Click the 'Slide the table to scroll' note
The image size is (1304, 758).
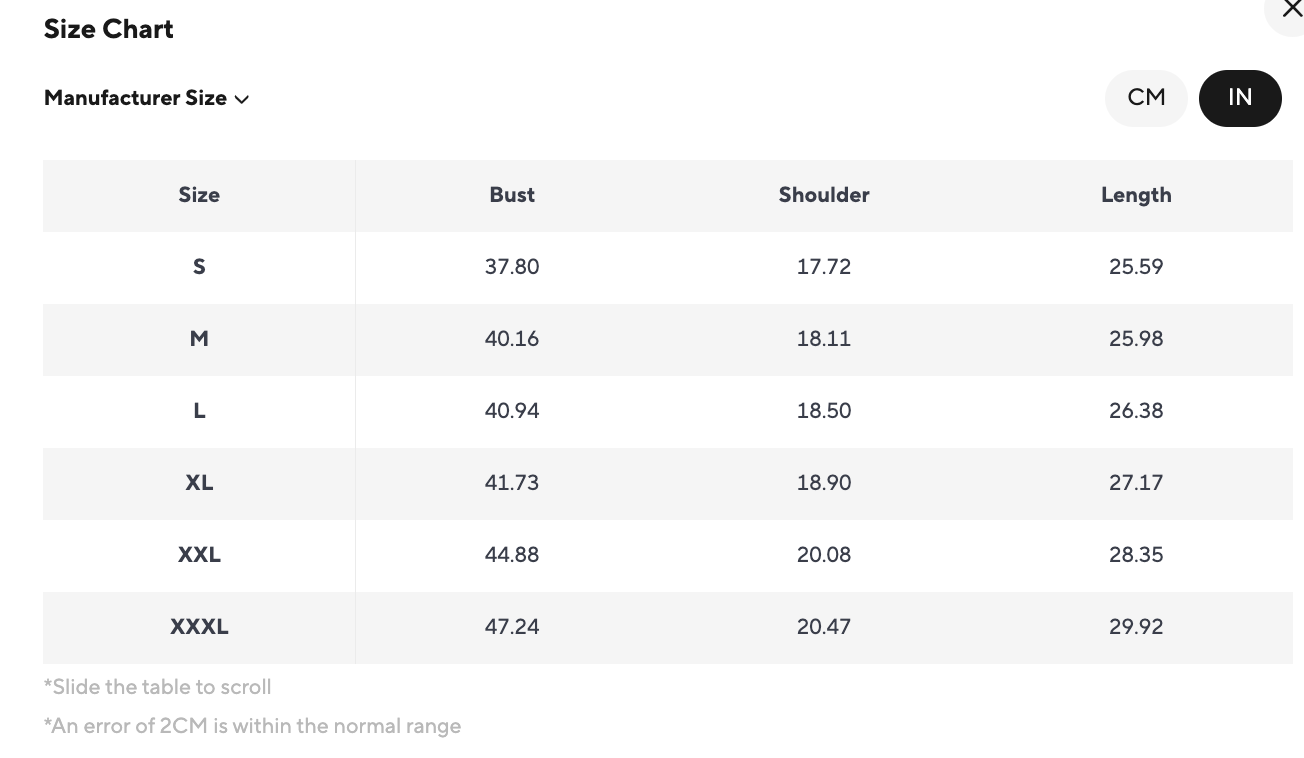[158, 687]
